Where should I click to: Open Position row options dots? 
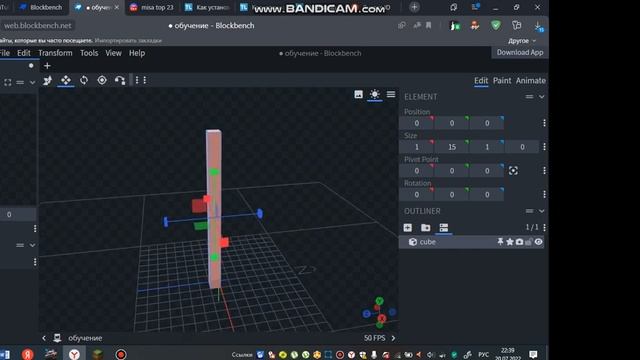[x=544, y=123]
